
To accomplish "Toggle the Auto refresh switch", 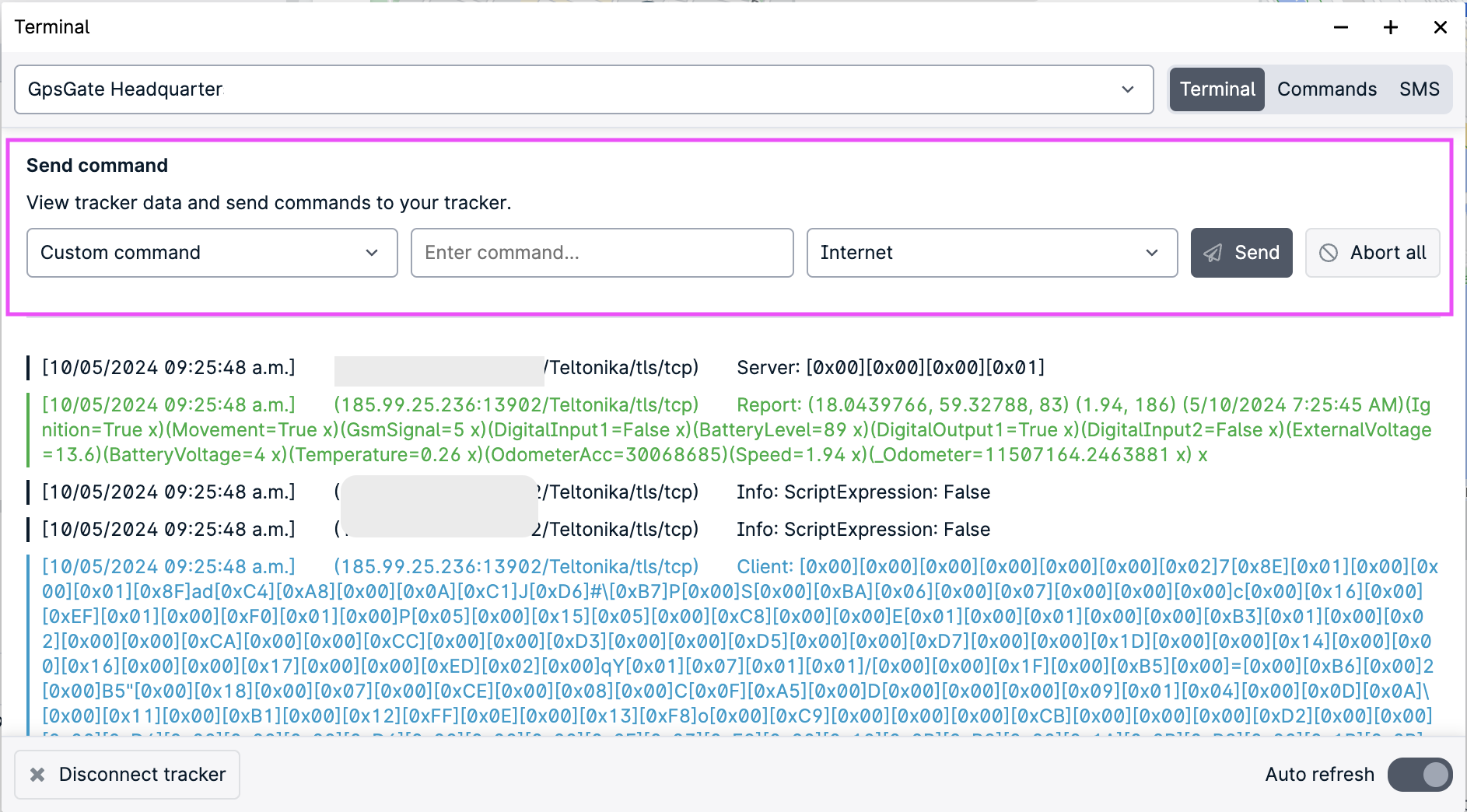I will (x=1420, y=775).
